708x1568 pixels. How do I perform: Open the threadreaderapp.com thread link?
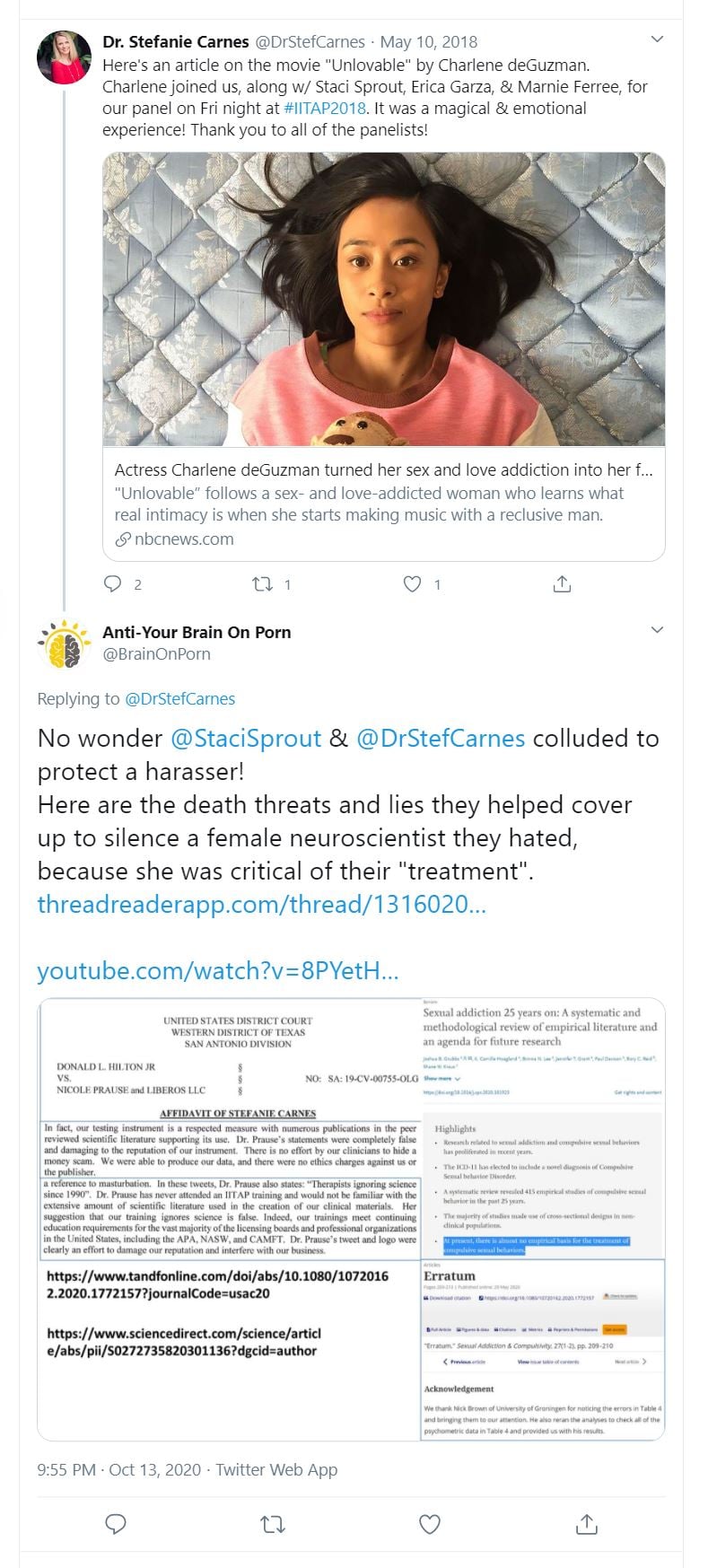[x=261, y=904]
